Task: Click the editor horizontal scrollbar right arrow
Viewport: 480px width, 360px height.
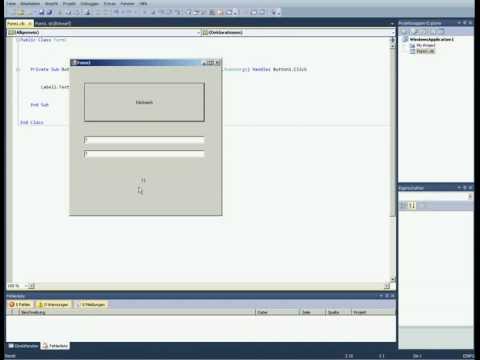Action: tap(387, 286)
